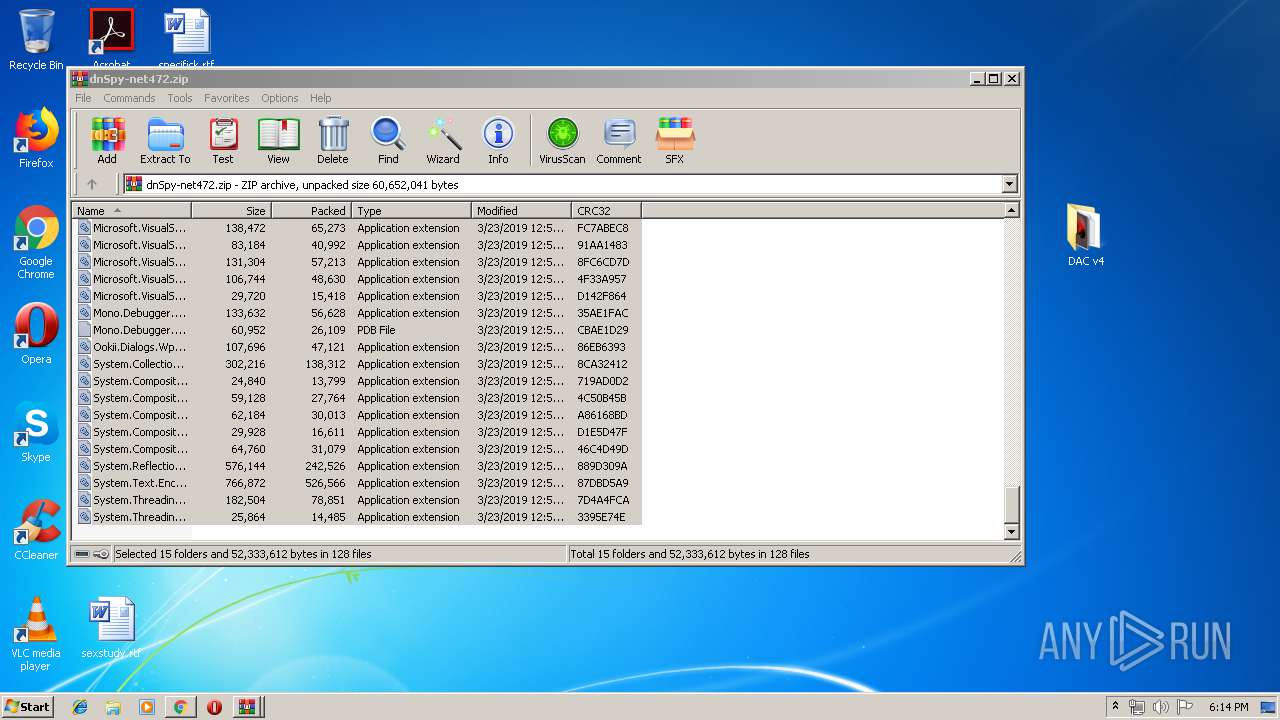Click the status bar selection summary
1280x720 pixels.
(339, 554)
